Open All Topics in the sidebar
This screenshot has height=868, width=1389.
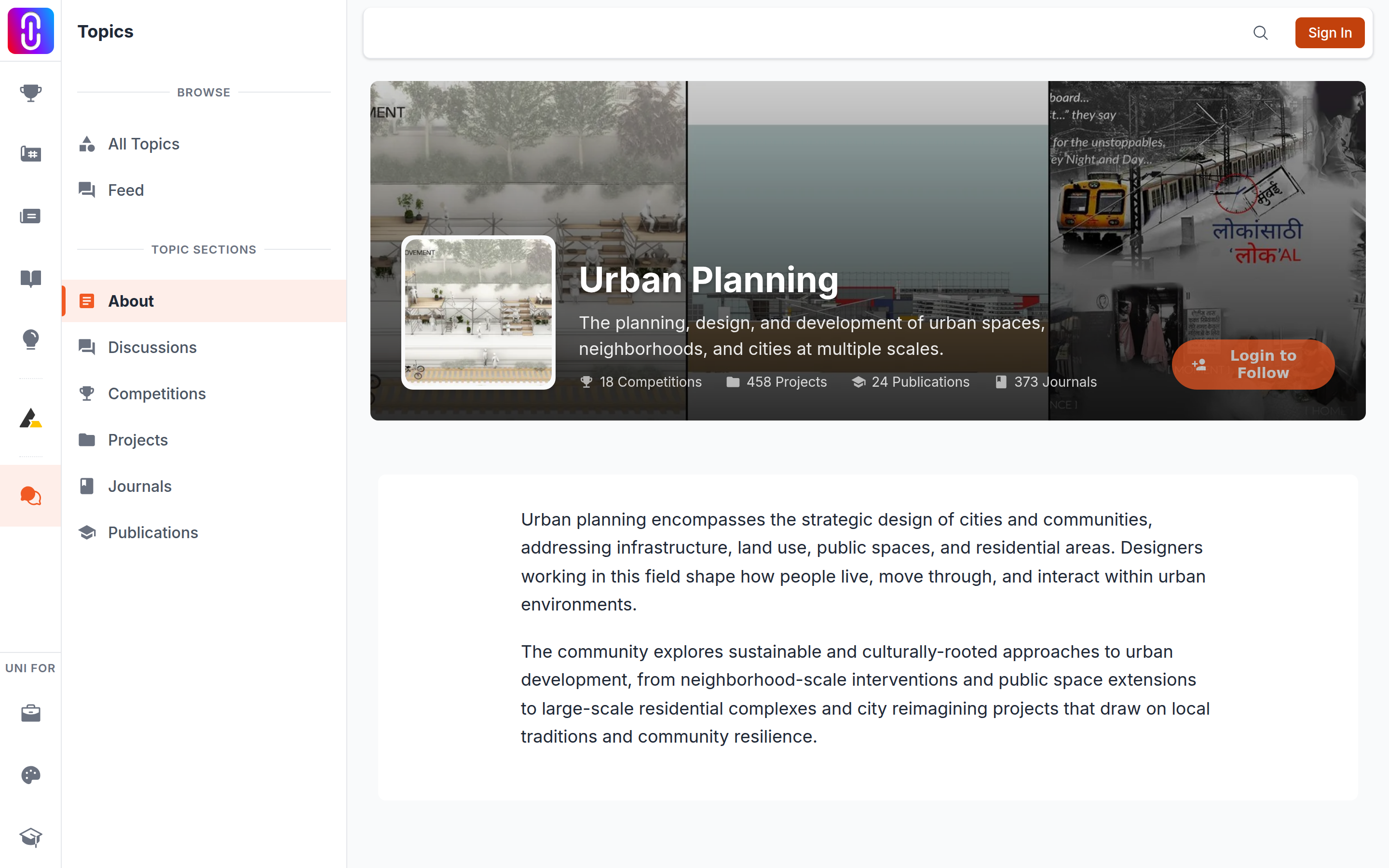pyautogui.click(x=204, y=144)
